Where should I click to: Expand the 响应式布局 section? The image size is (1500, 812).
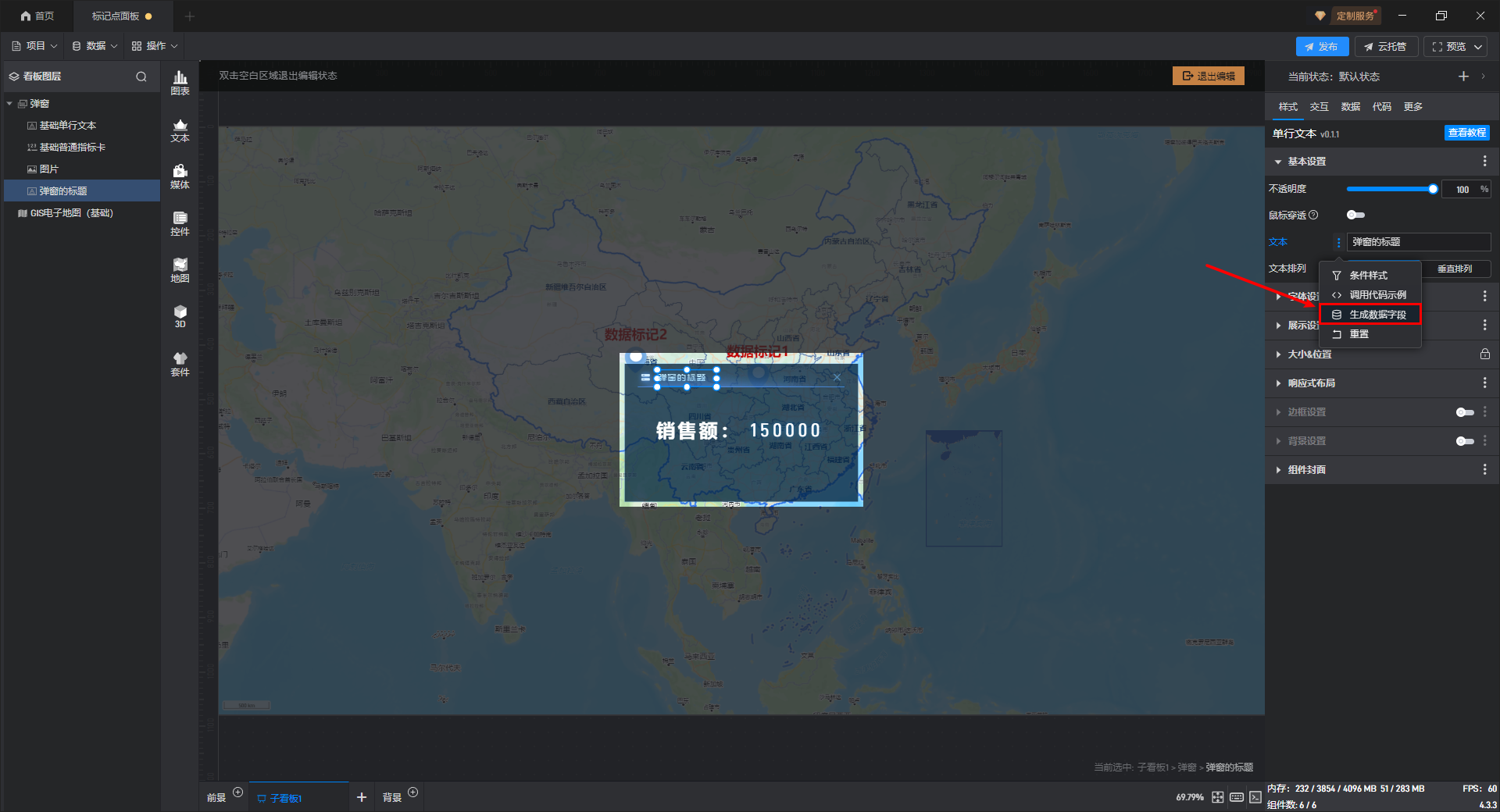tap(1311, 383)
